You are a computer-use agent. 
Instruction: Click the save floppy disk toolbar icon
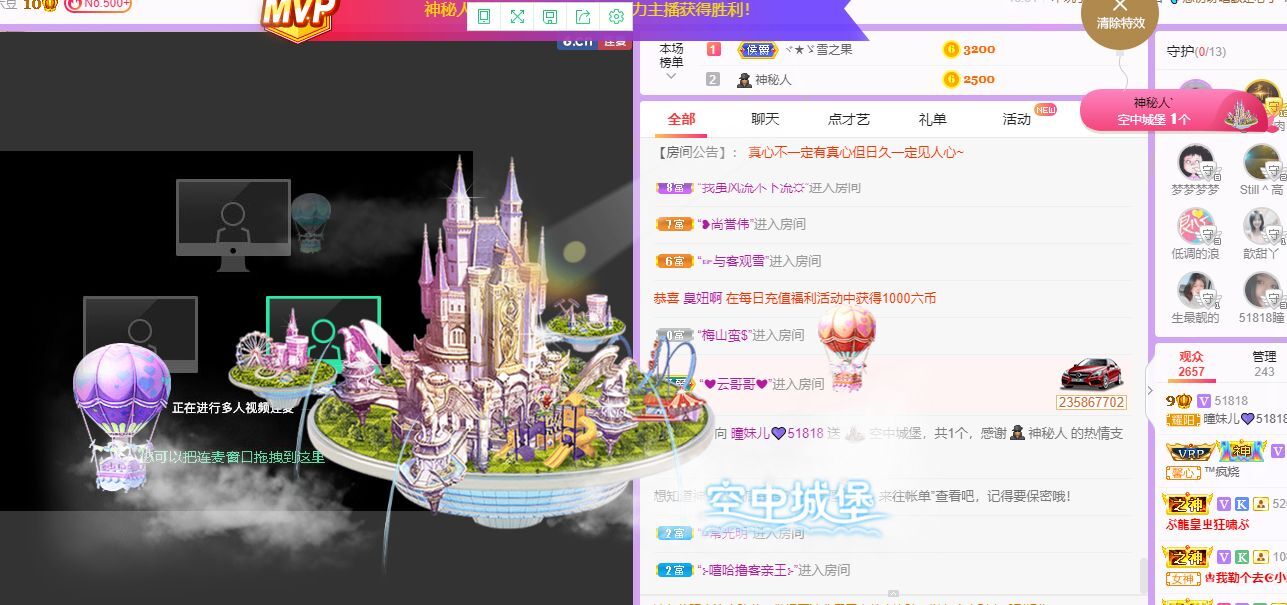coord(550,17)
